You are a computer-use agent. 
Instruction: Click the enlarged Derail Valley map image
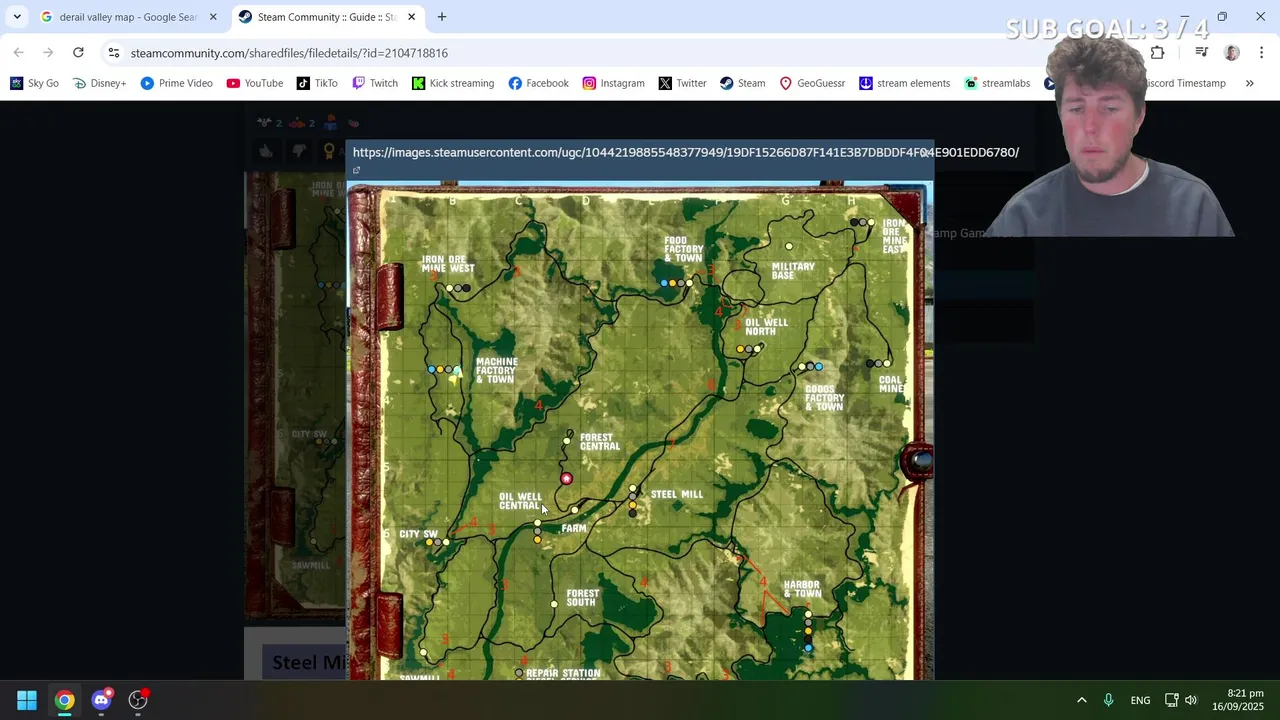(640, 431)
